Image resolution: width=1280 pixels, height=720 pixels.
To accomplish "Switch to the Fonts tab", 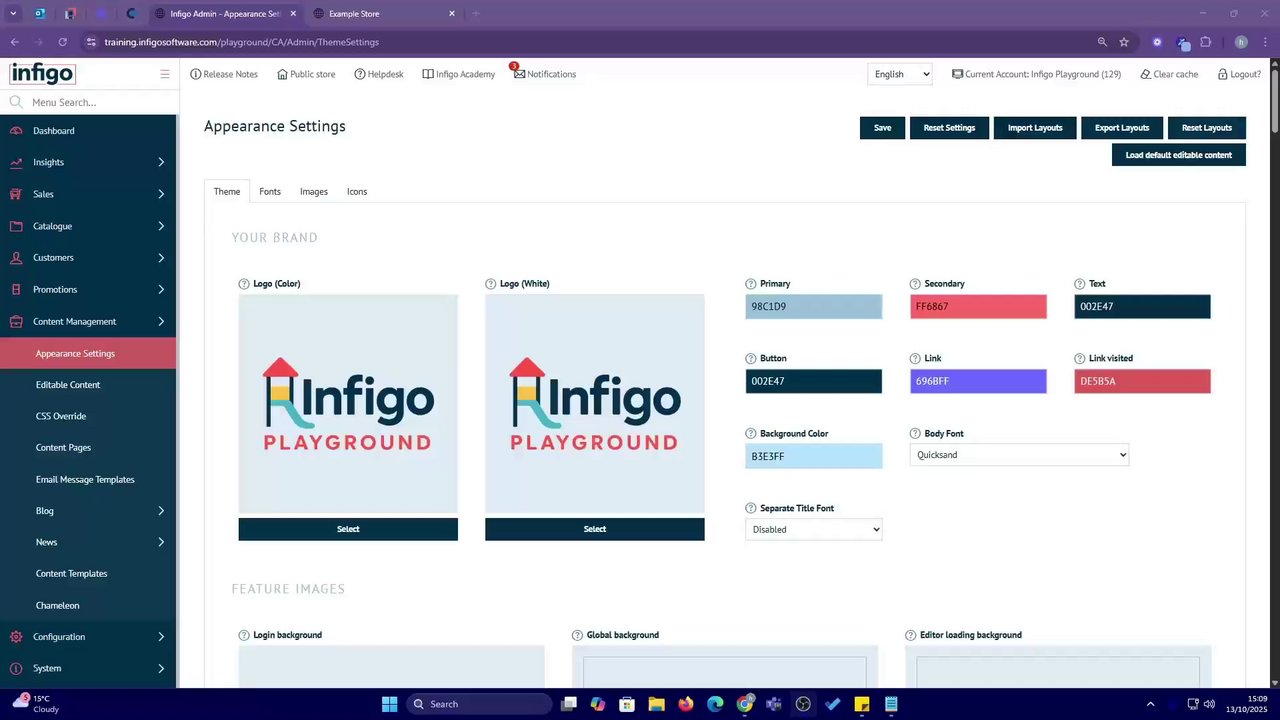I will [x=270, y=192].
